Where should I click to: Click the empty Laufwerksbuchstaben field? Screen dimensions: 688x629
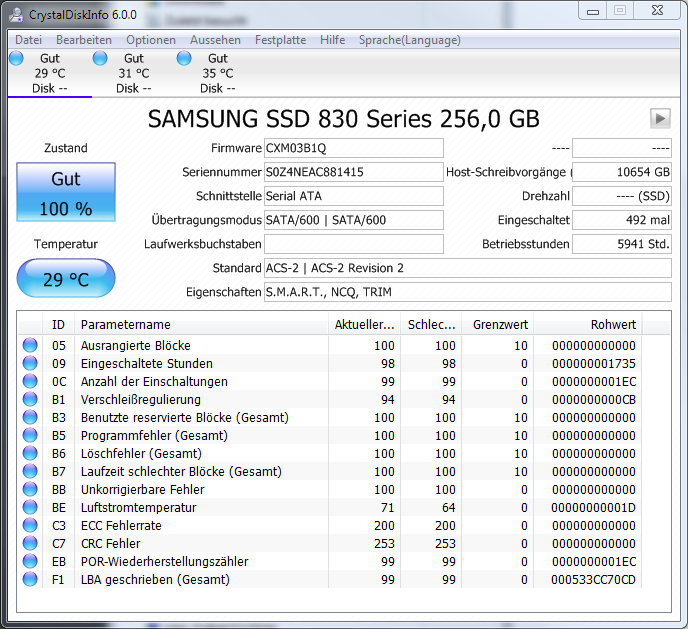click(354, 244)
